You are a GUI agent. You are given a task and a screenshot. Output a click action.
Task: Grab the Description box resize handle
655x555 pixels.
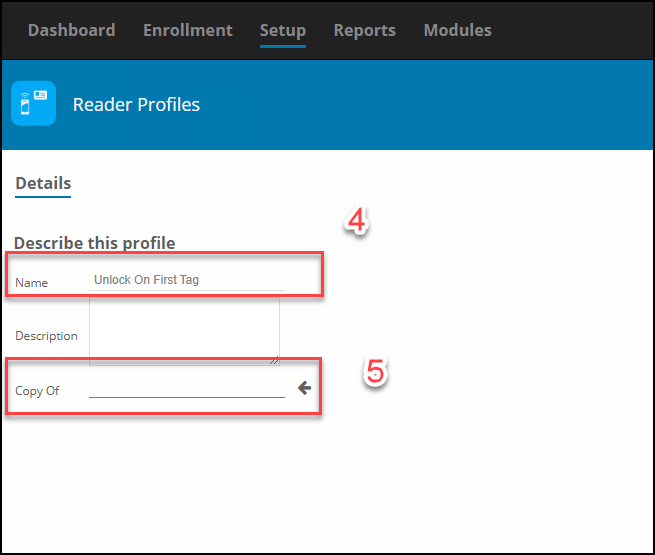coord(274,360)
